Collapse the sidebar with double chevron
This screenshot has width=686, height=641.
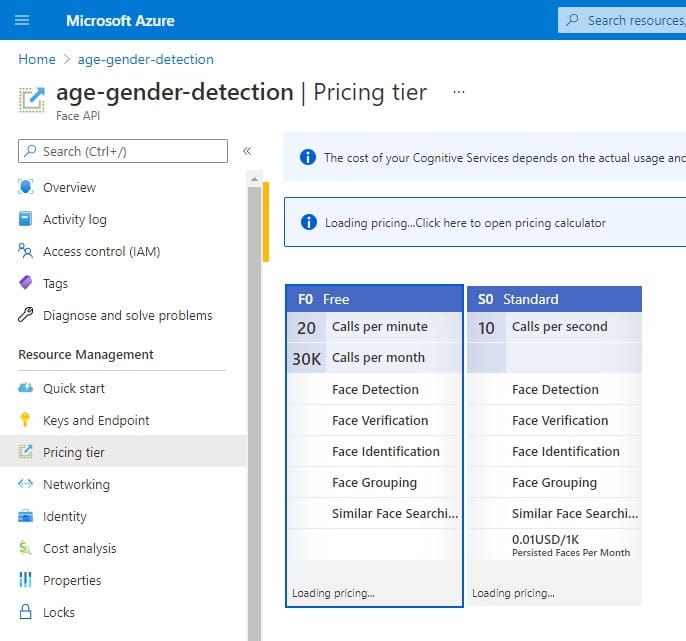(x=247, y=151)
